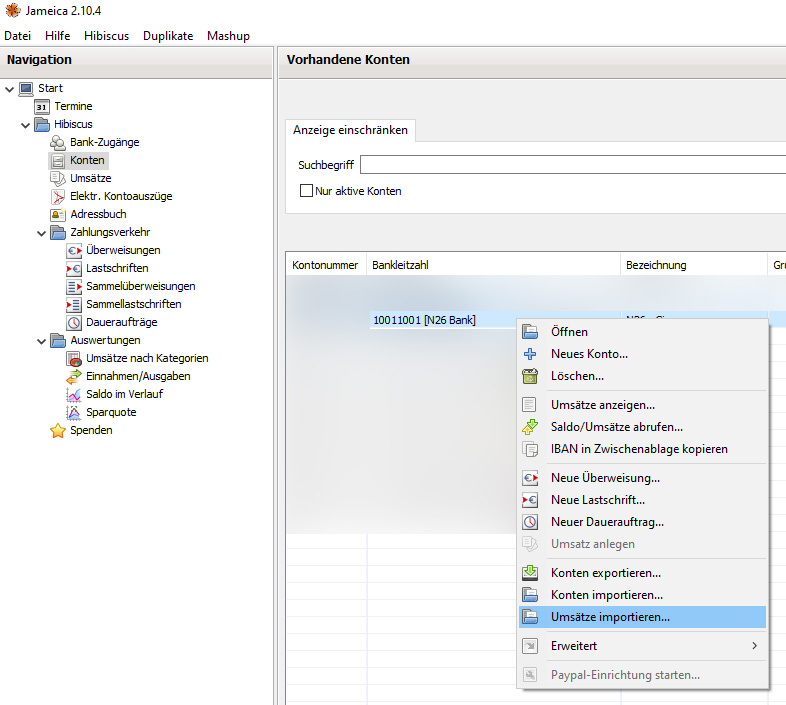Click the Sammellastschriften icon

(74, 305)
